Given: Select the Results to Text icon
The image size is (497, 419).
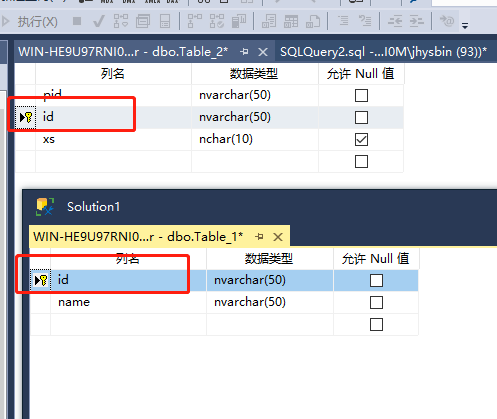Looking at the screenshot, I should point(269,21).
